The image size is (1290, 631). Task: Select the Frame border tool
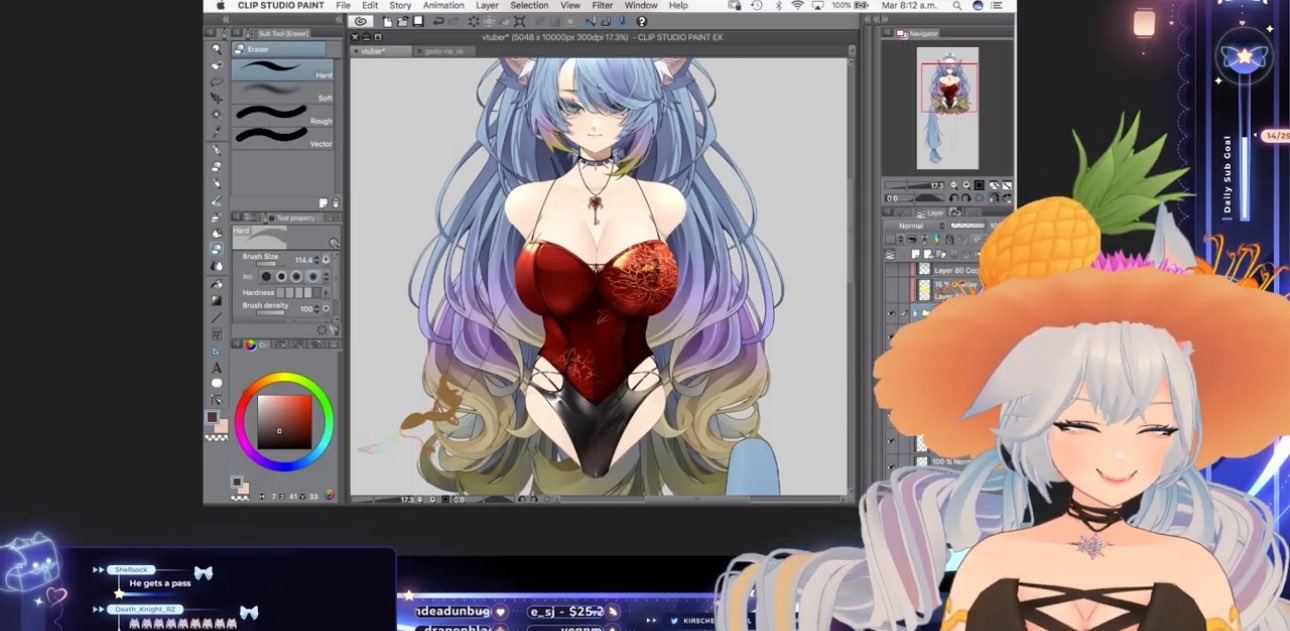(x=216, y=334)
